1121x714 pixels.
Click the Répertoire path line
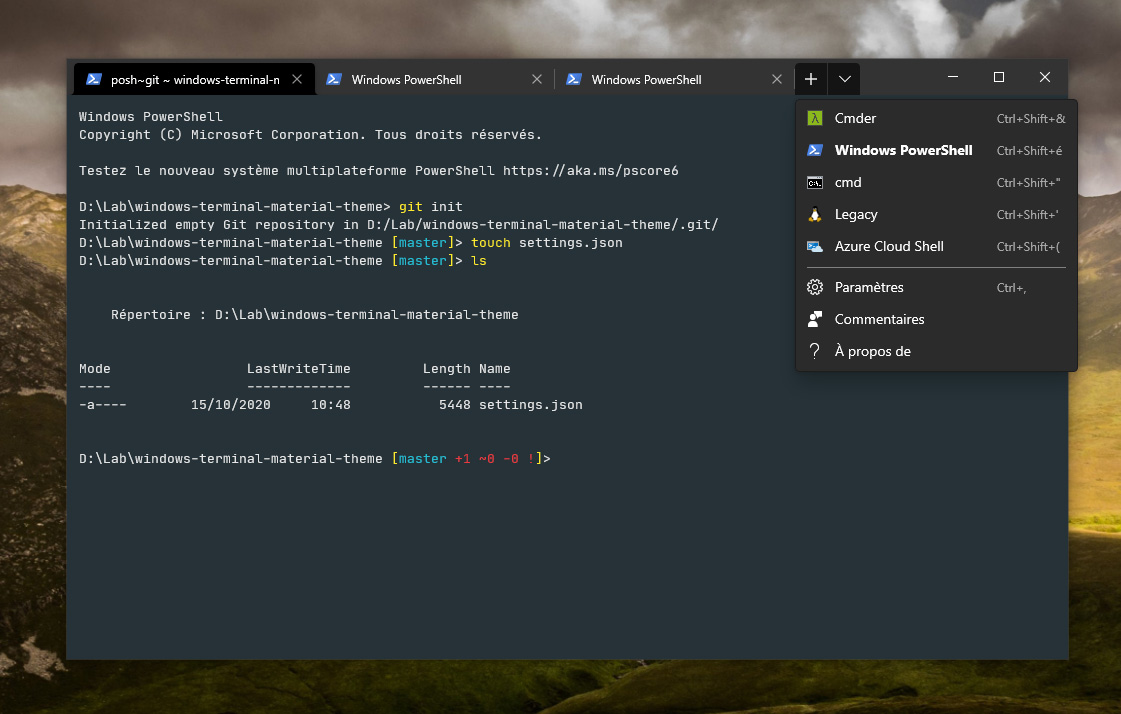[315, 314]
